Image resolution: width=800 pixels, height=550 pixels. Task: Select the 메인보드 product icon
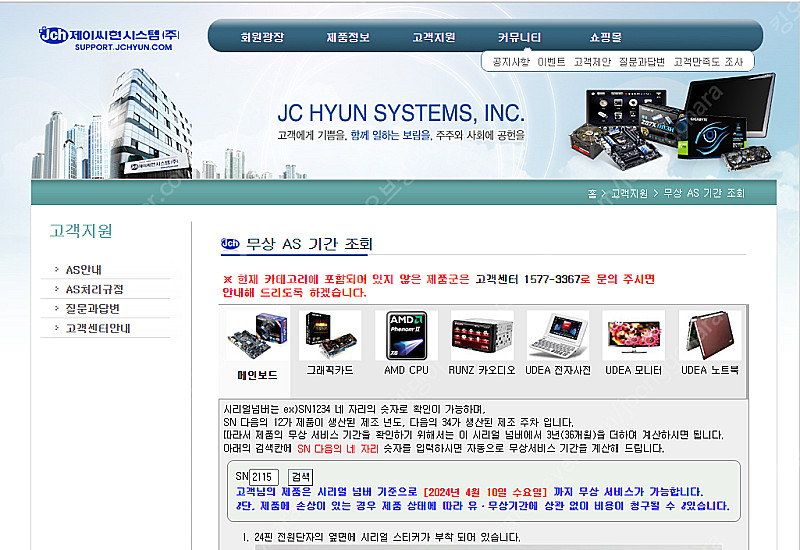point(257,336)
